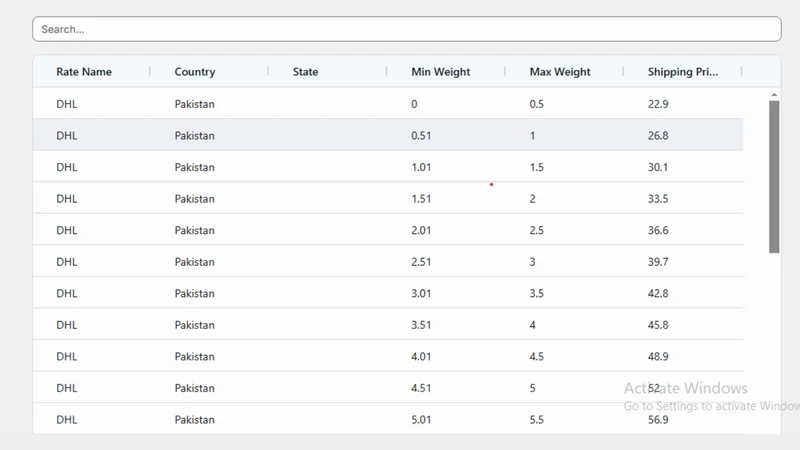The width and height of the screenshot is (800, 450).
Task: Click Max Weight value 3.5
Action: (x=536, y=294)
